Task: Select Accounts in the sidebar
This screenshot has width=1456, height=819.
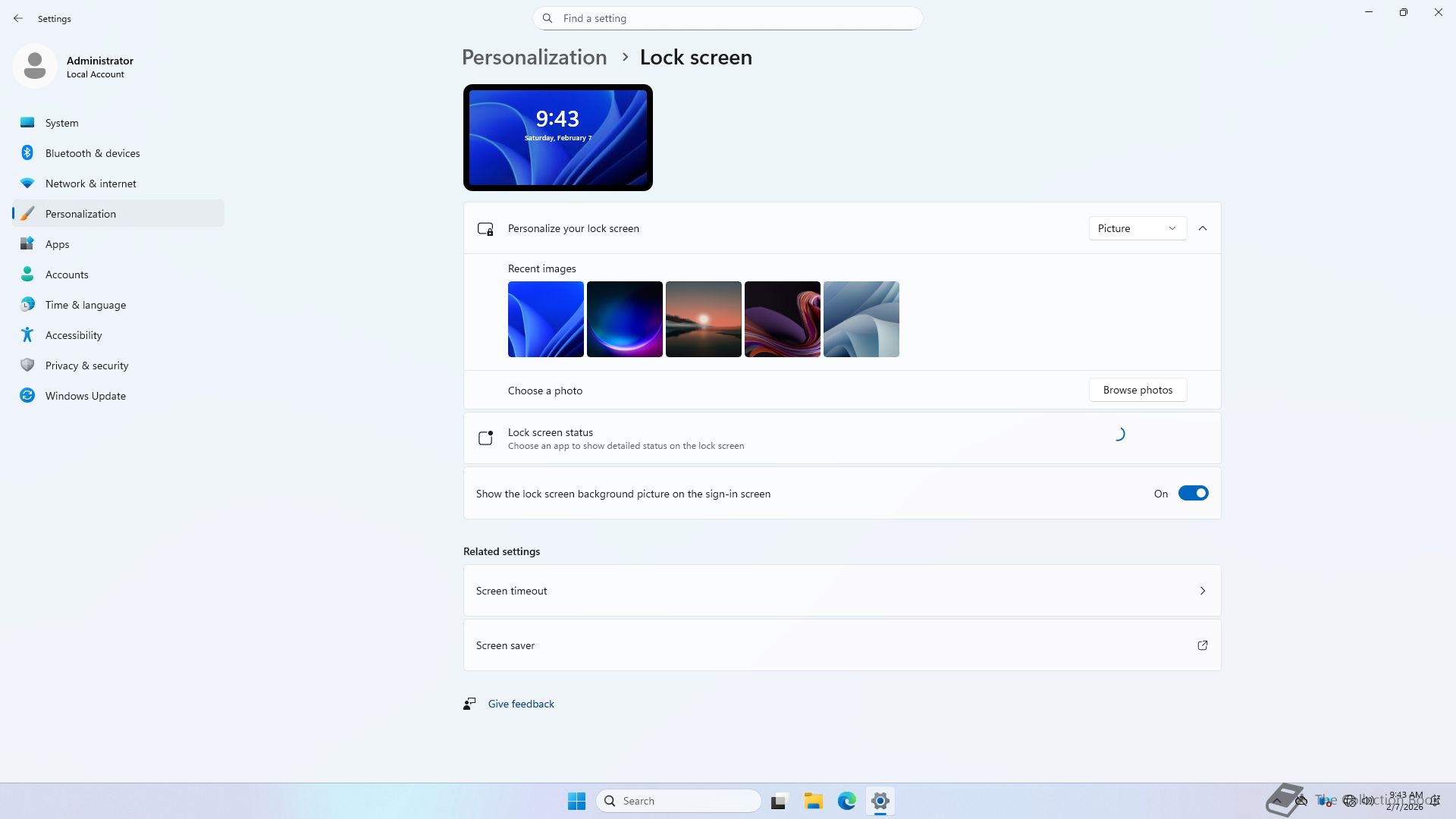Action: [x=67, y=275]
